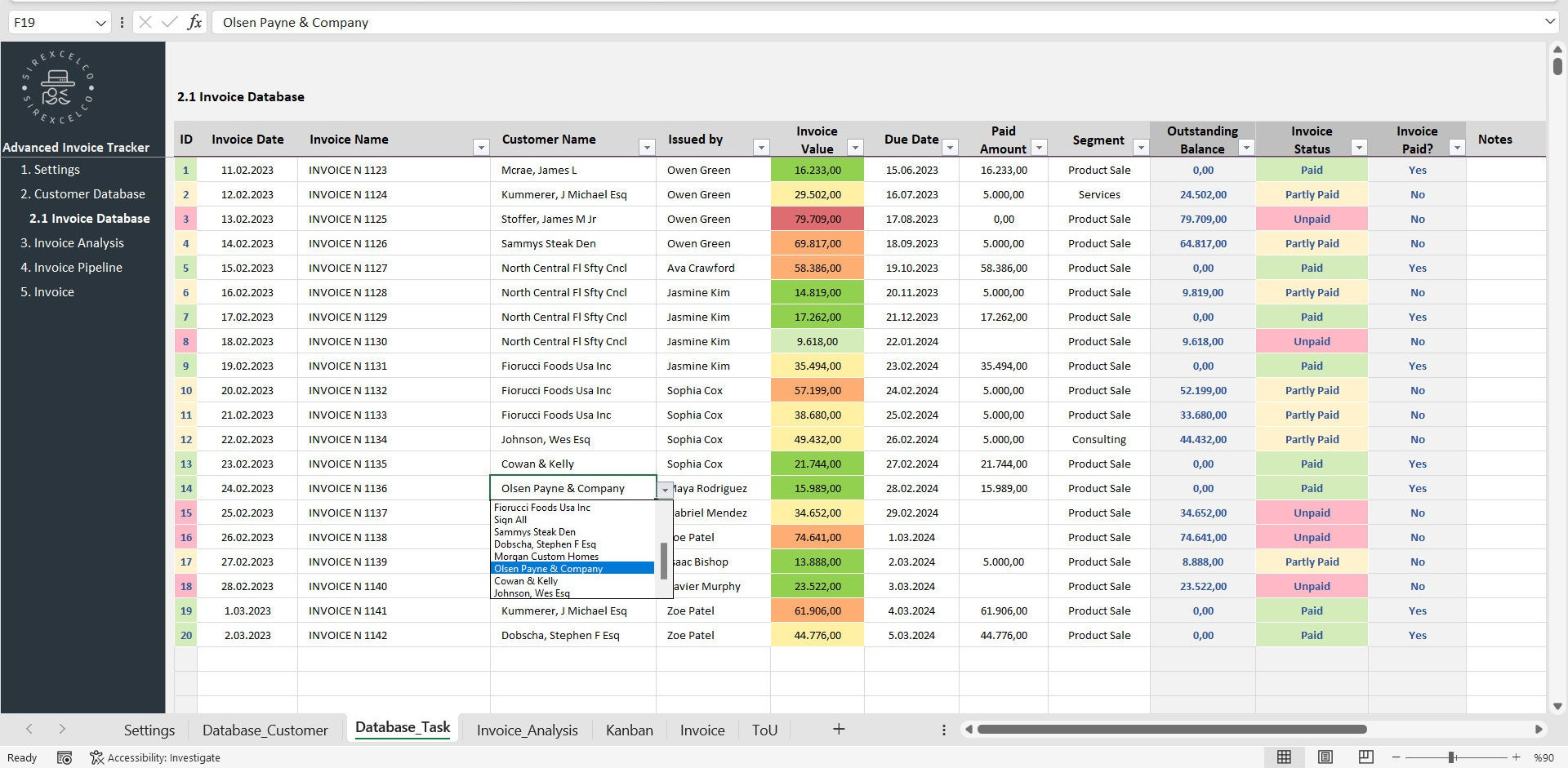This screenshot has height=768, width=1568.
Task: Click the green checkmark to confirm entry
Action: [168, 22]
